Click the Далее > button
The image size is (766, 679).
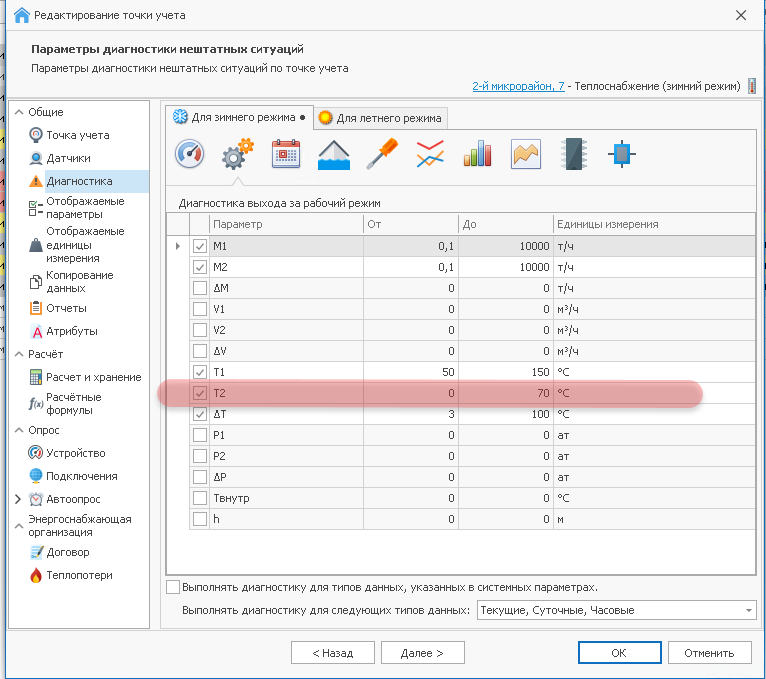pyautogui.click(x=419, y=652)
